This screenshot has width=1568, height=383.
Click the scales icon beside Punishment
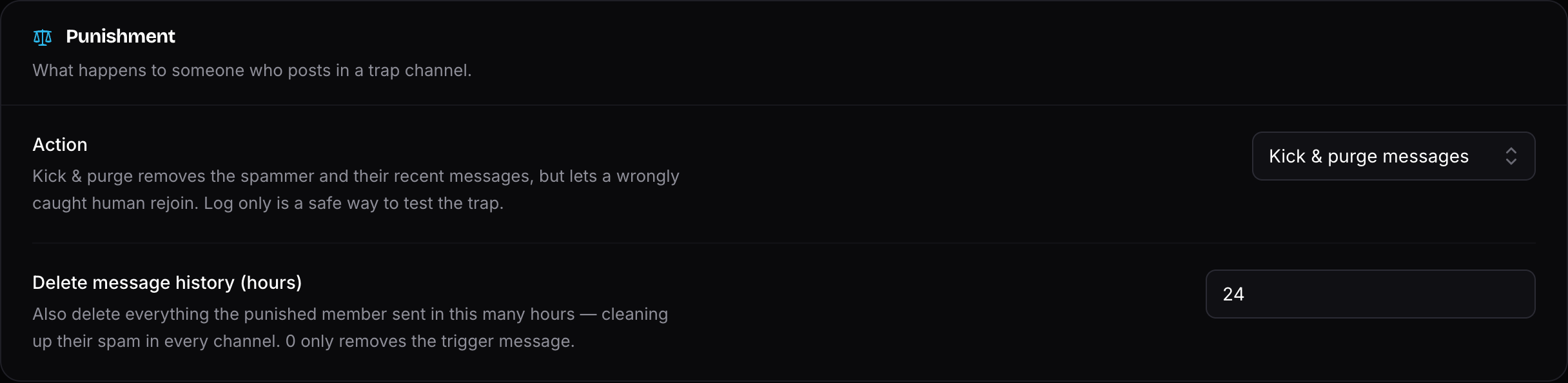point(43,37)
